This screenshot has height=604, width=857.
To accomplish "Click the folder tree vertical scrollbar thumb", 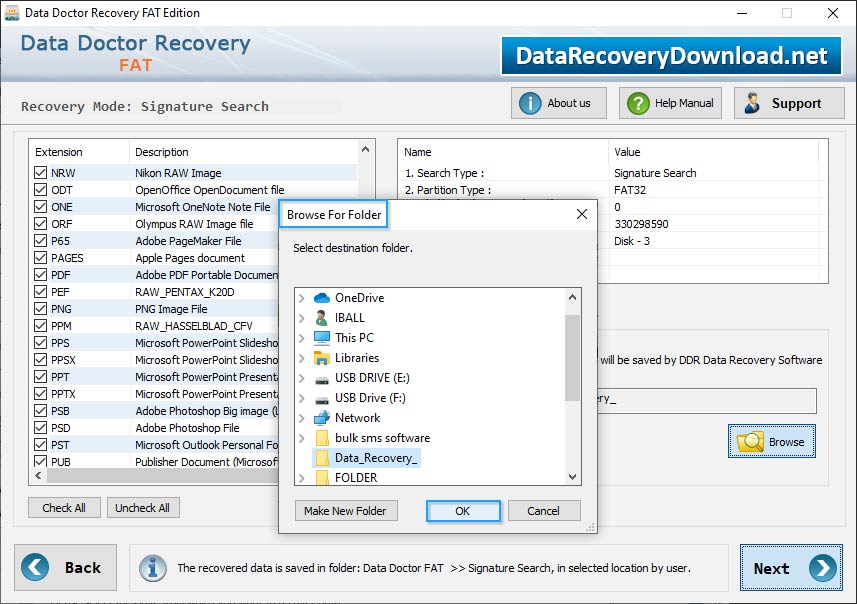I will 572,358.
